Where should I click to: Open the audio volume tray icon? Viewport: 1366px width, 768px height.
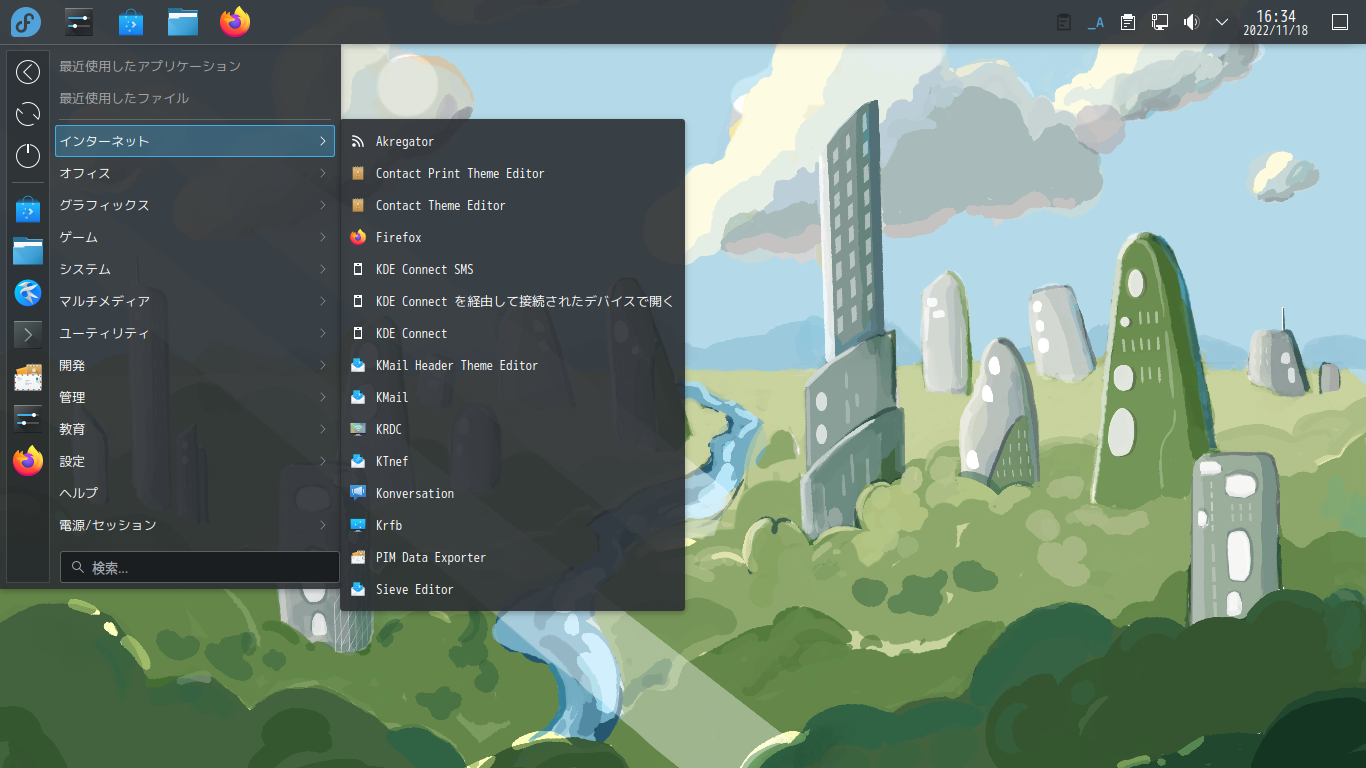[1191, 22]
